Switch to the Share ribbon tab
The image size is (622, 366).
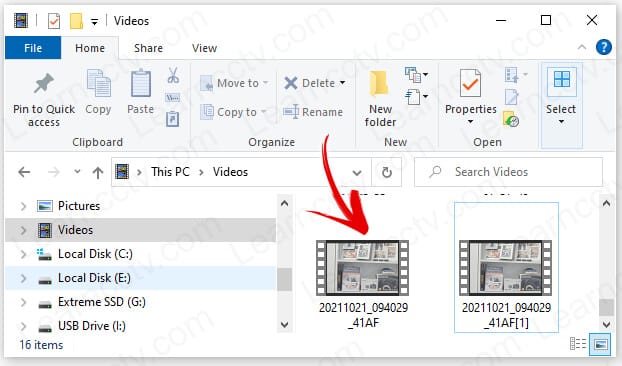point(148,48)
